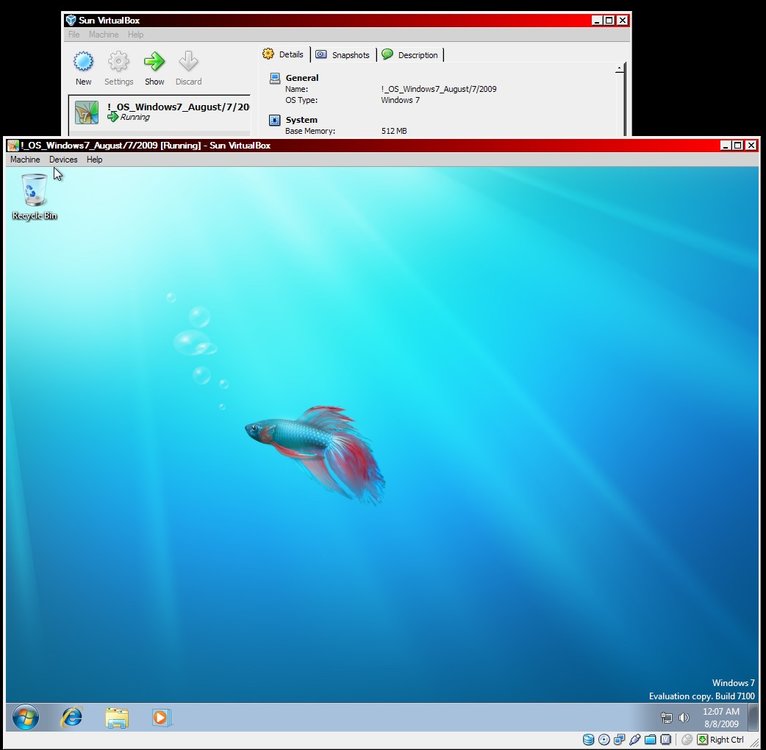Open Settings from the VirtualBox Manager toolbar
Viewport: 766px width, 750px height.
[119, 68]
